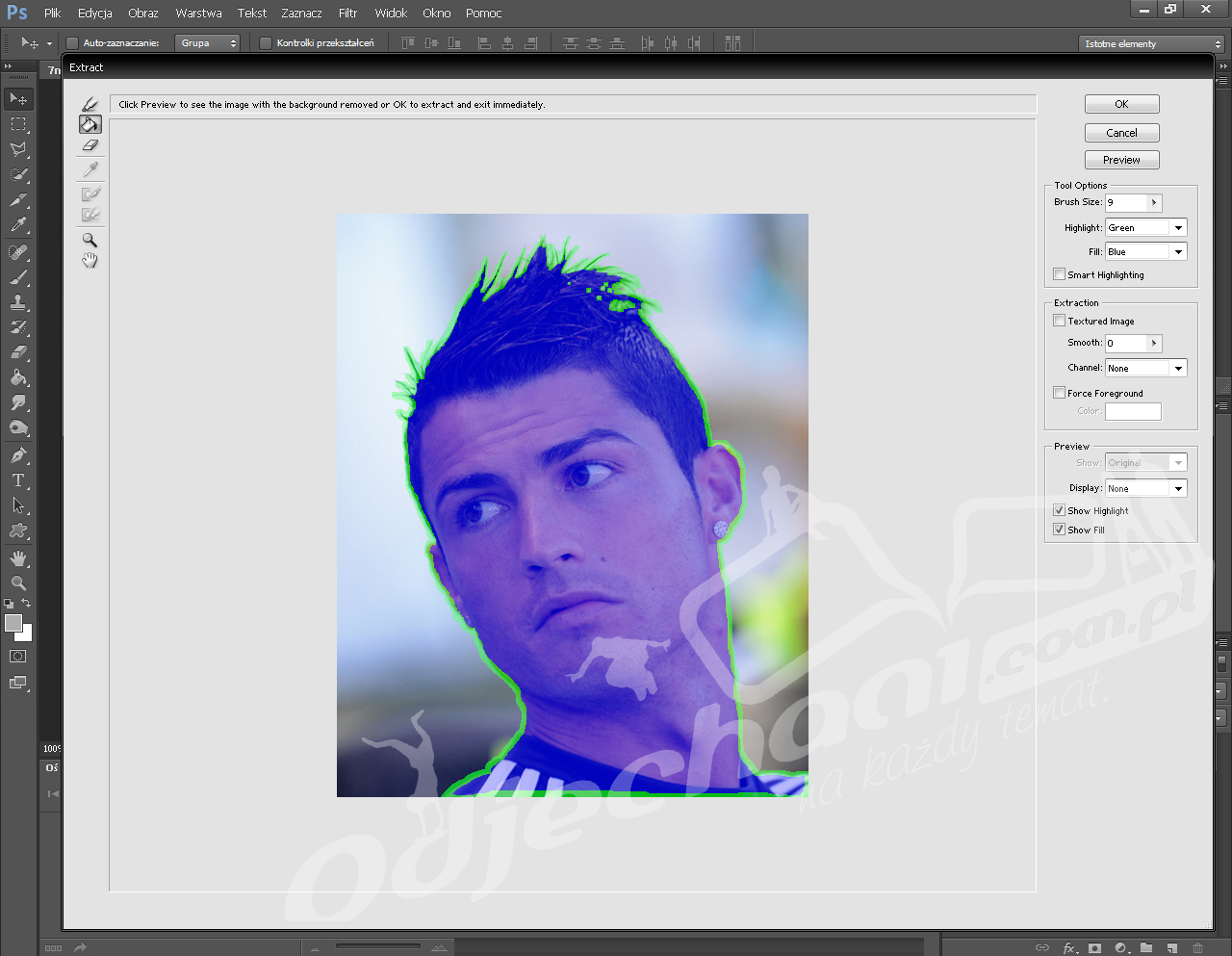Toggle the Auto-zaznaczanie checkbox
Viewport: 1232px width, 956px height.
72,43
